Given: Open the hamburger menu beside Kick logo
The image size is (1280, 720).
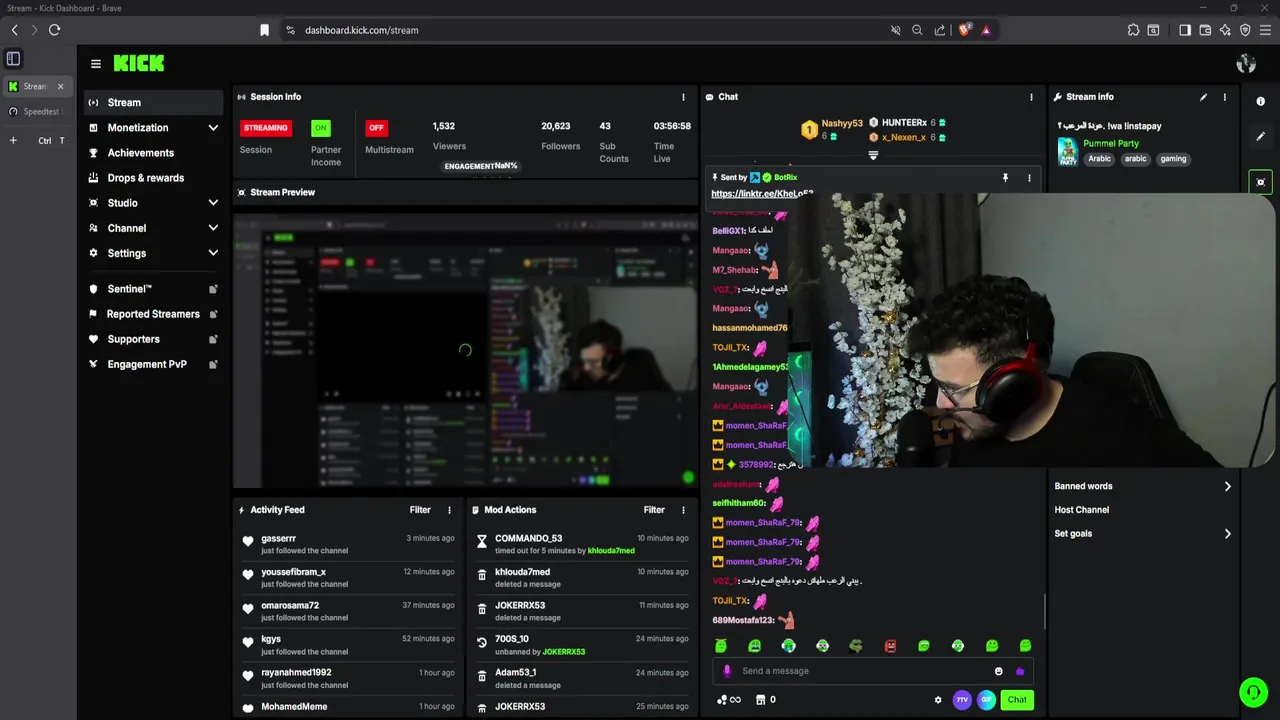Looking at the screenshot, I should tap(96, 63).
